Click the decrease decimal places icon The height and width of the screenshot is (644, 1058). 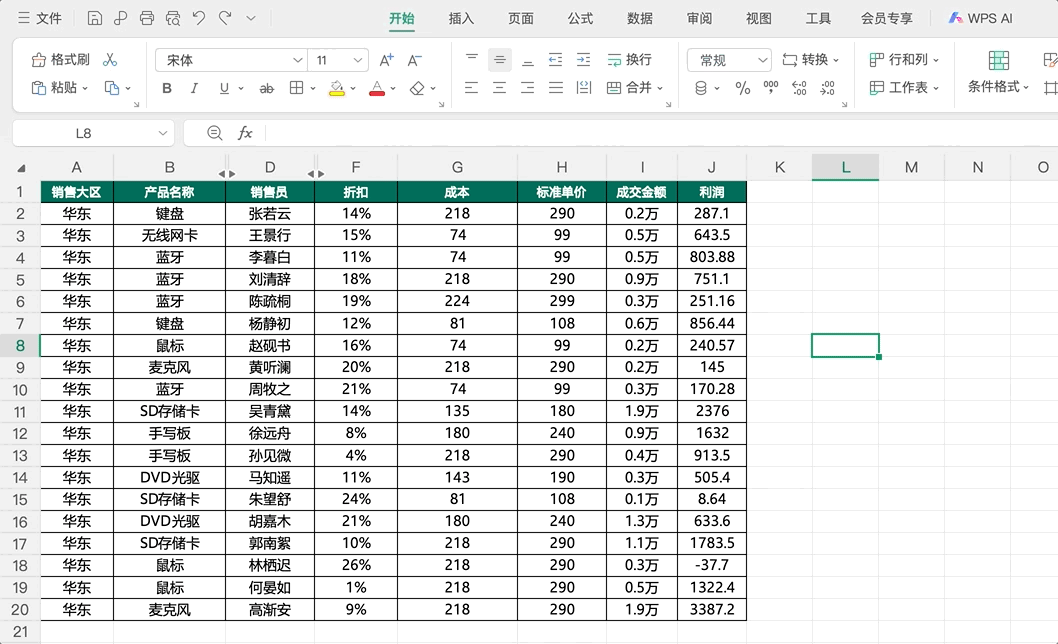tap(827, 88)
